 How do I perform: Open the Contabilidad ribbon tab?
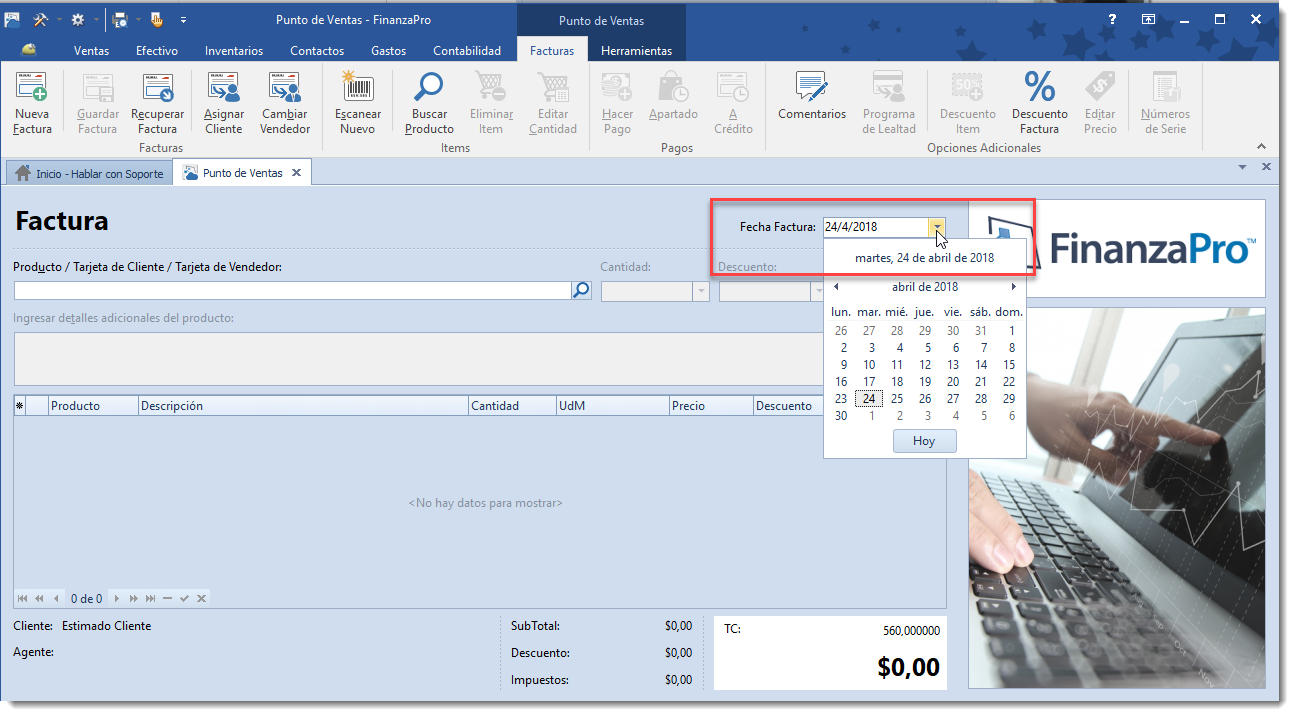(x=467, y=51)
